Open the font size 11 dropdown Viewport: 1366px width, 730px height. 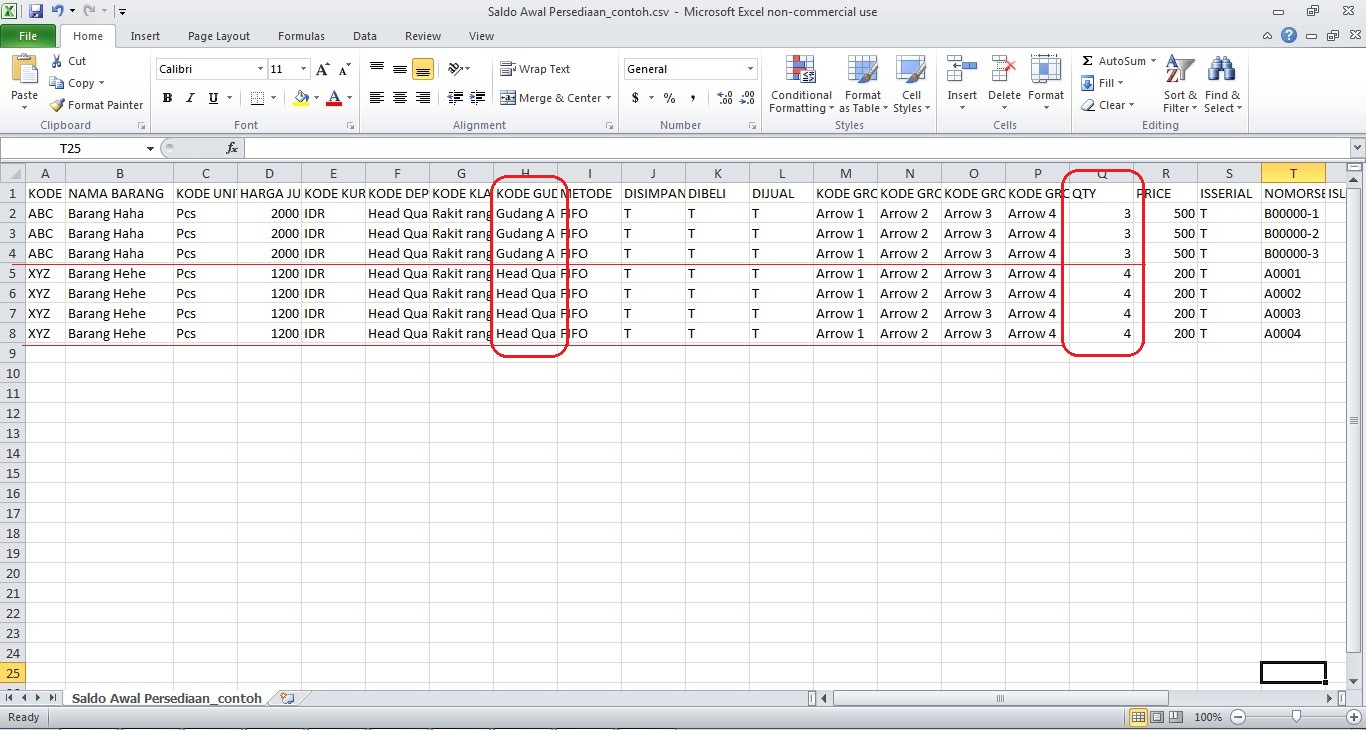tap(304, 69)
